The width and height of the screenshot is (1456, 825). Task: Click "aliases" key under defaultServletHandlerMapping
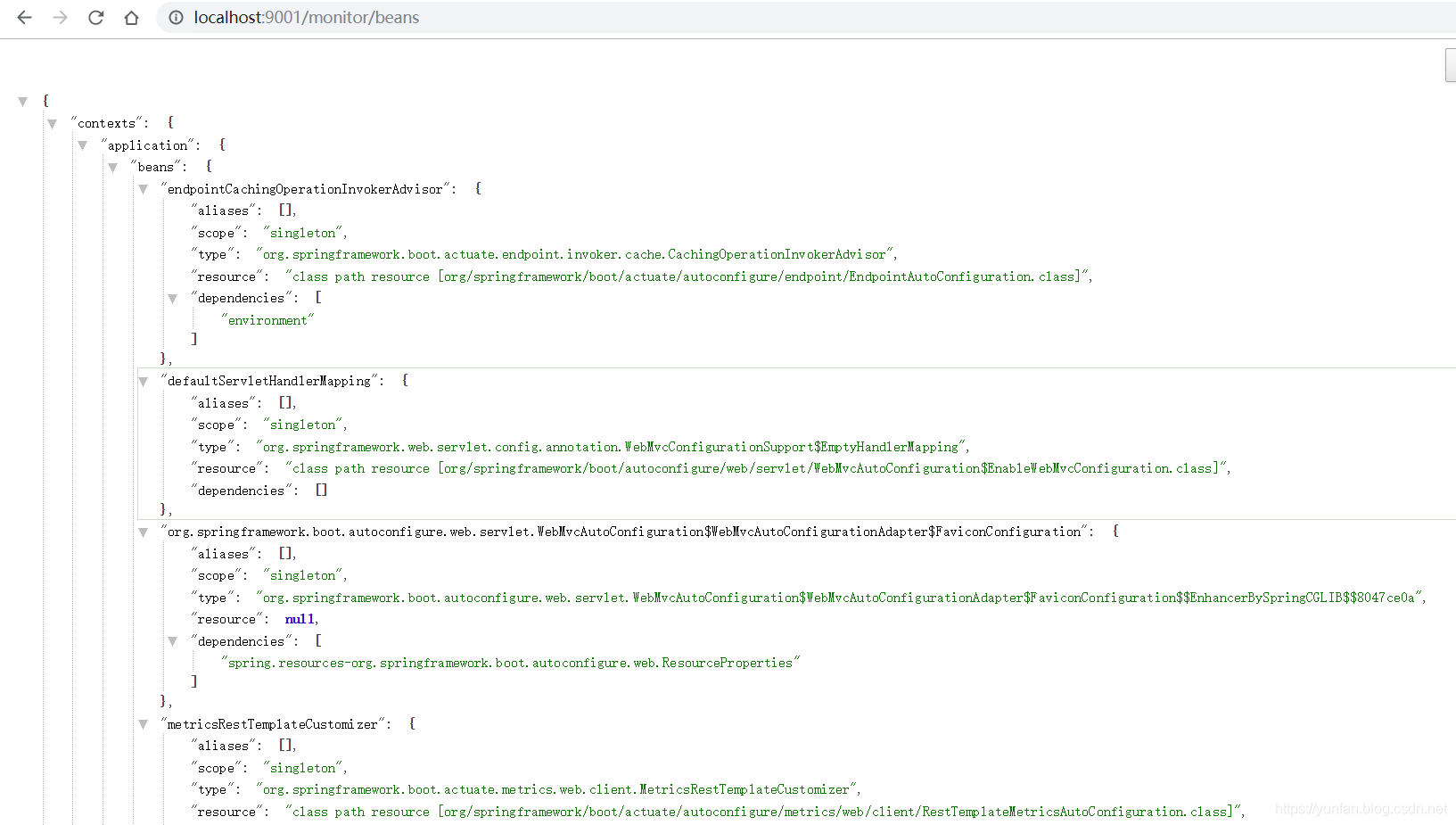click(x=223, y=403)
